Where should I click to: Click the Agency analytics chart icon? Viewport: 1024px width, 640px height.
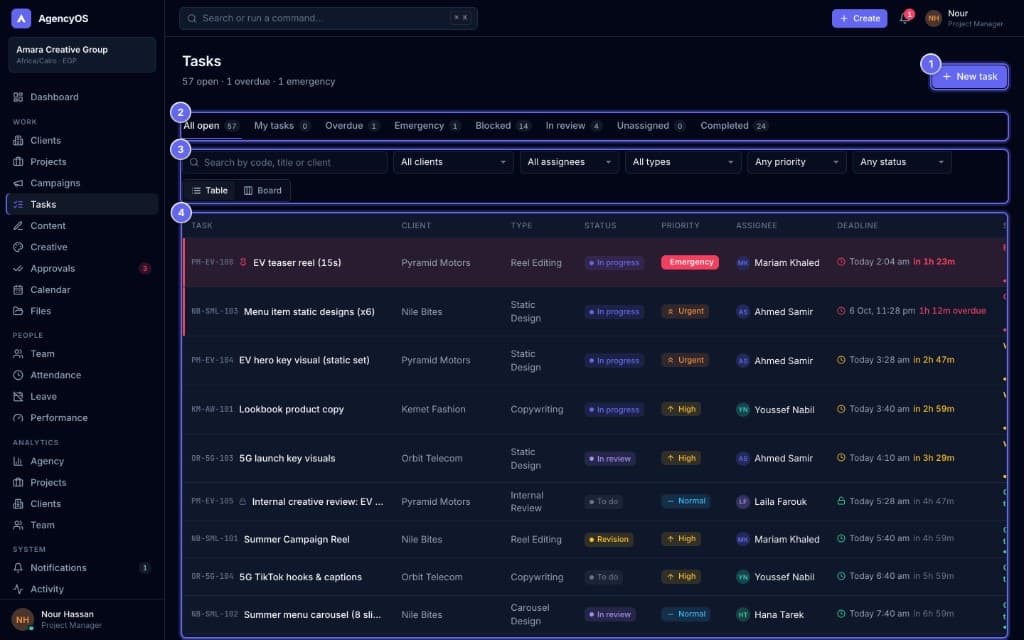coord(18,461)
